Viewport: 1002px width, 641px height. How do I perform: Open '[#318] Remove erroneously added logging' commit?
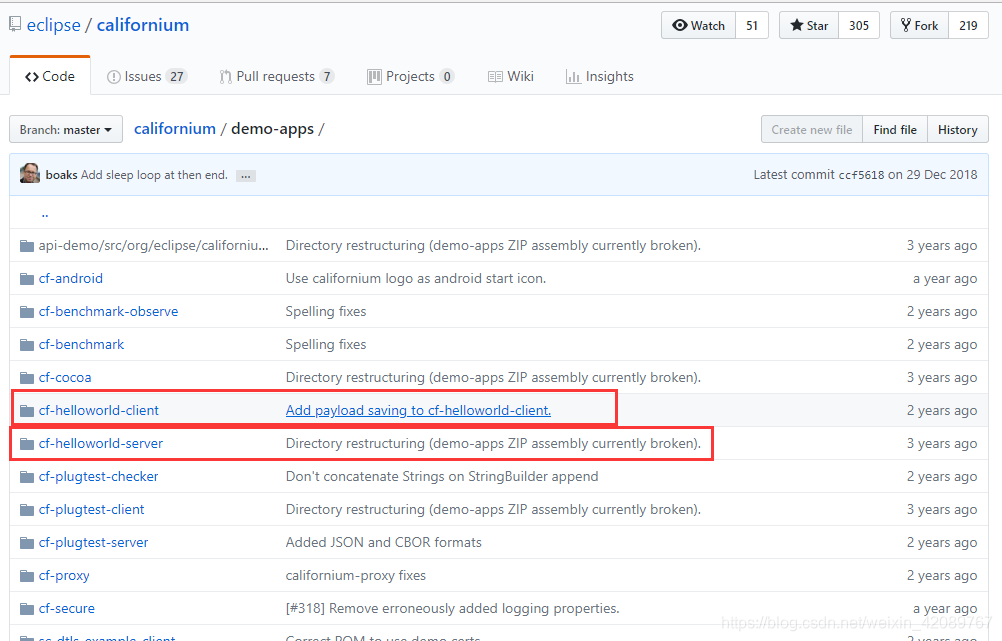tap(452, 608)
